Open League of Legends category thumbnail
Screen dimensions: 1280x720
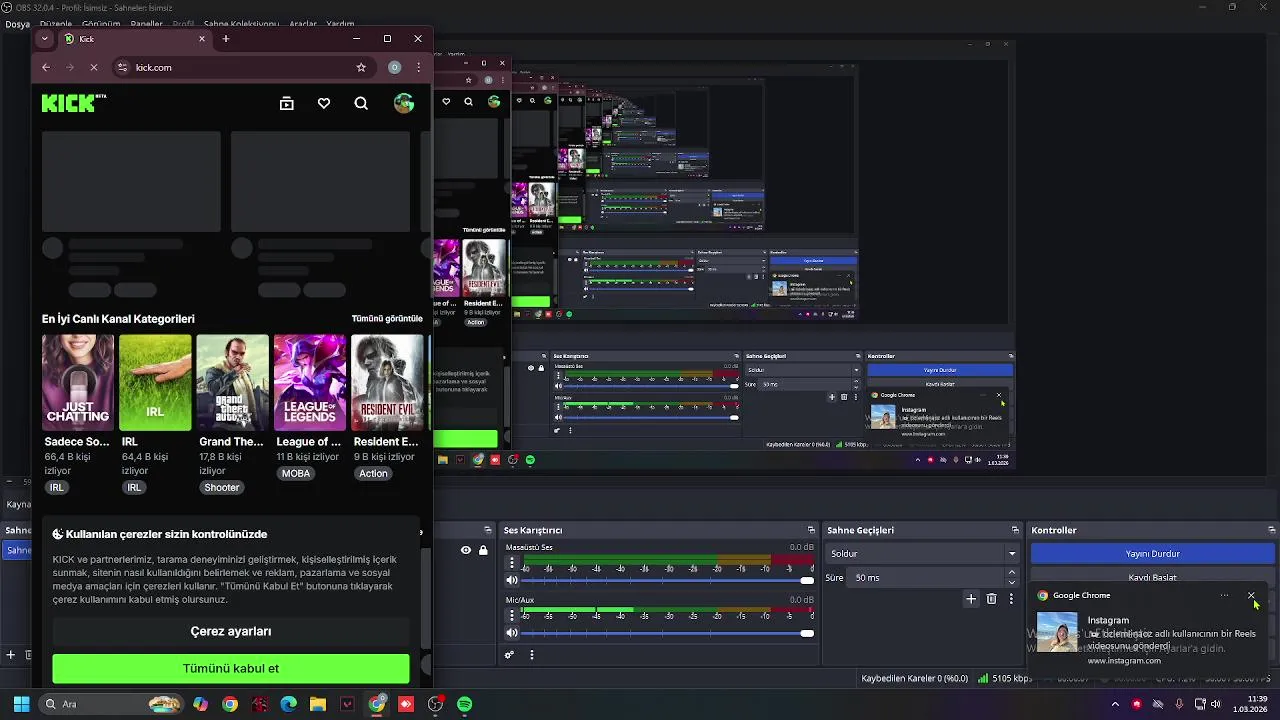(x=310, y=383)
